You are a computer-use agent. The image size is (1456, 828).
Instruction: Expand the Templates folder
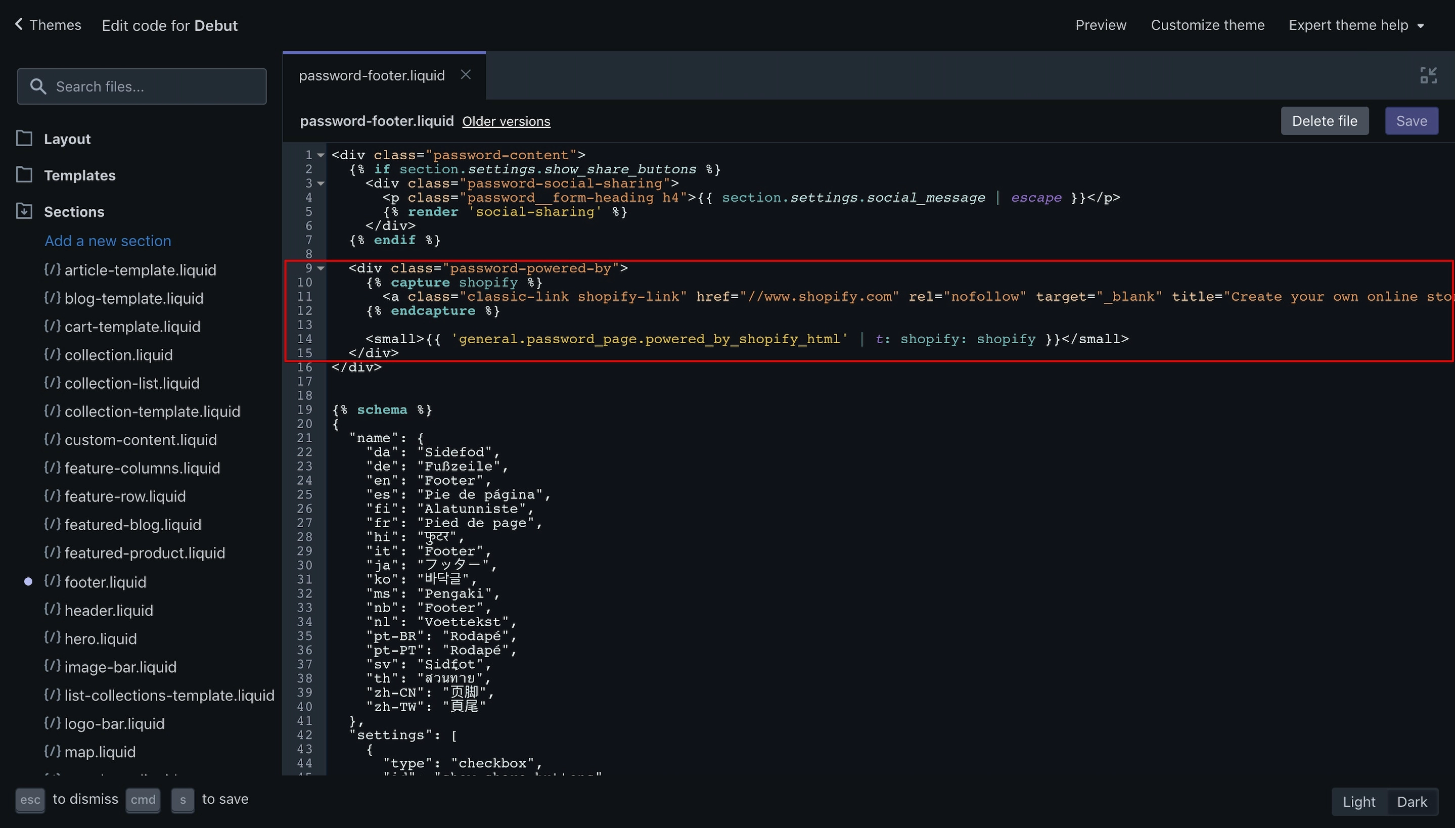(x=80, y=175)
